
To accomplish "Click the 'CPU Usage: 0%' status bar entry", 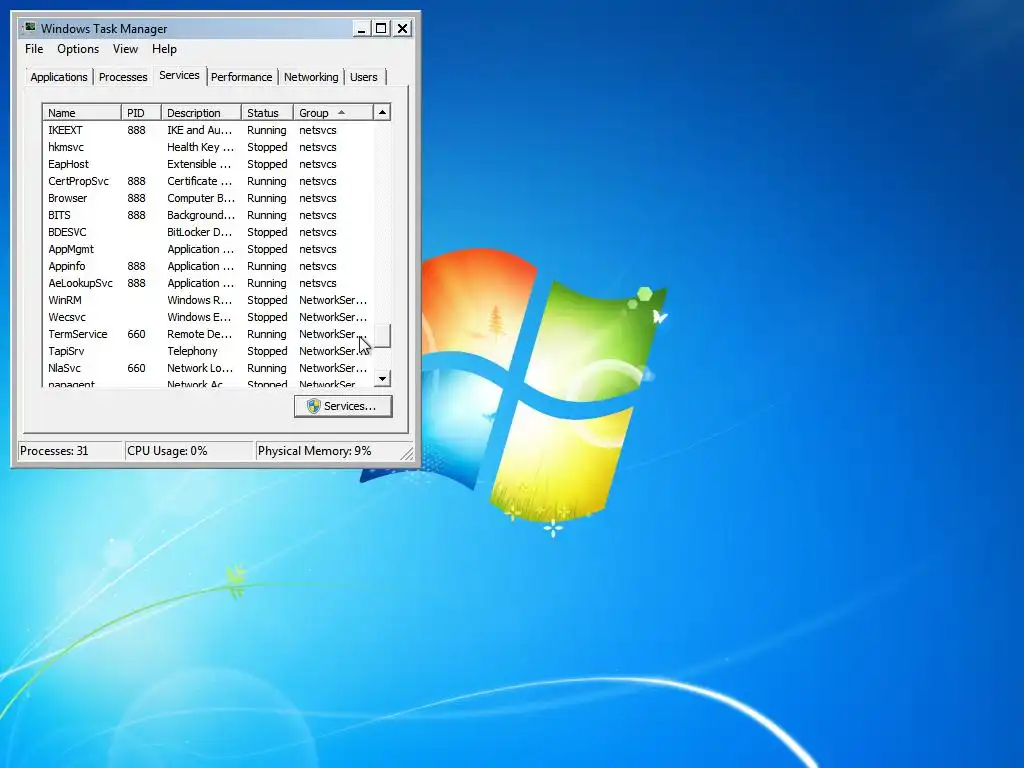I will (x=189, y=451).
